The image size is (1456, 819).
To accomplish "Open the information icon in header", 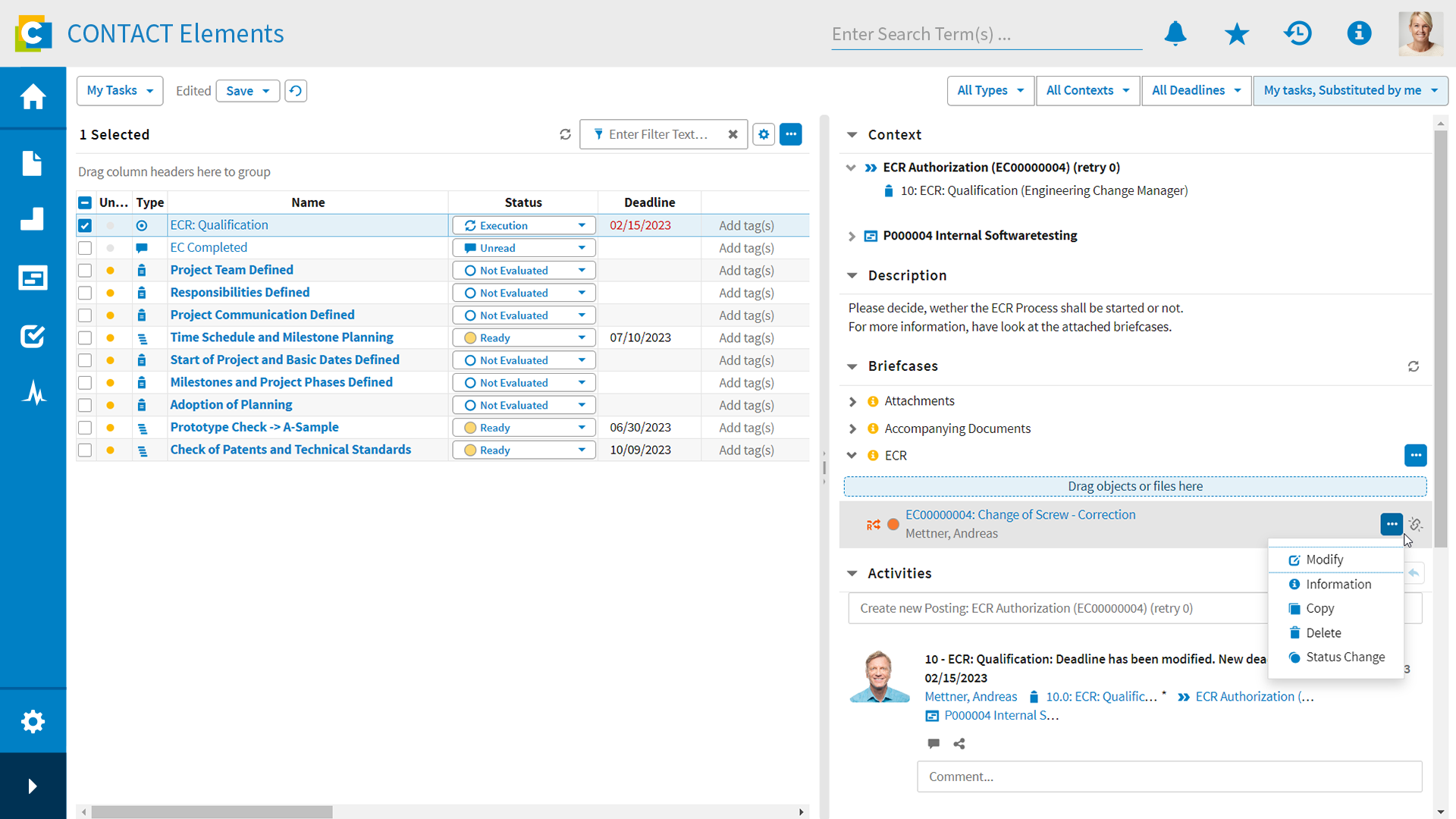I will [1359, 33].
